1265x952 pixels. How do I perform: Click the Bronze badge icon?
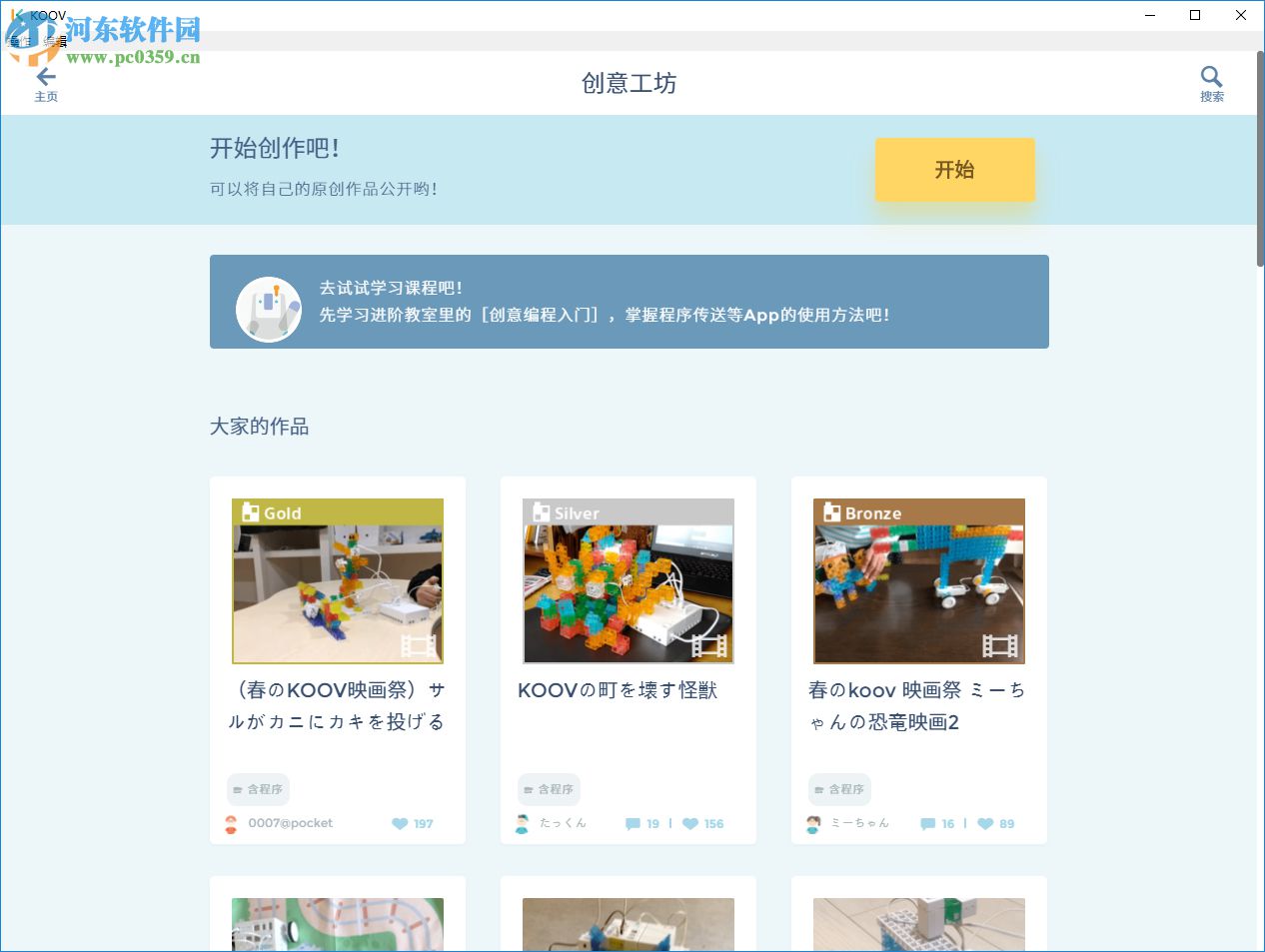click(832, 512)
